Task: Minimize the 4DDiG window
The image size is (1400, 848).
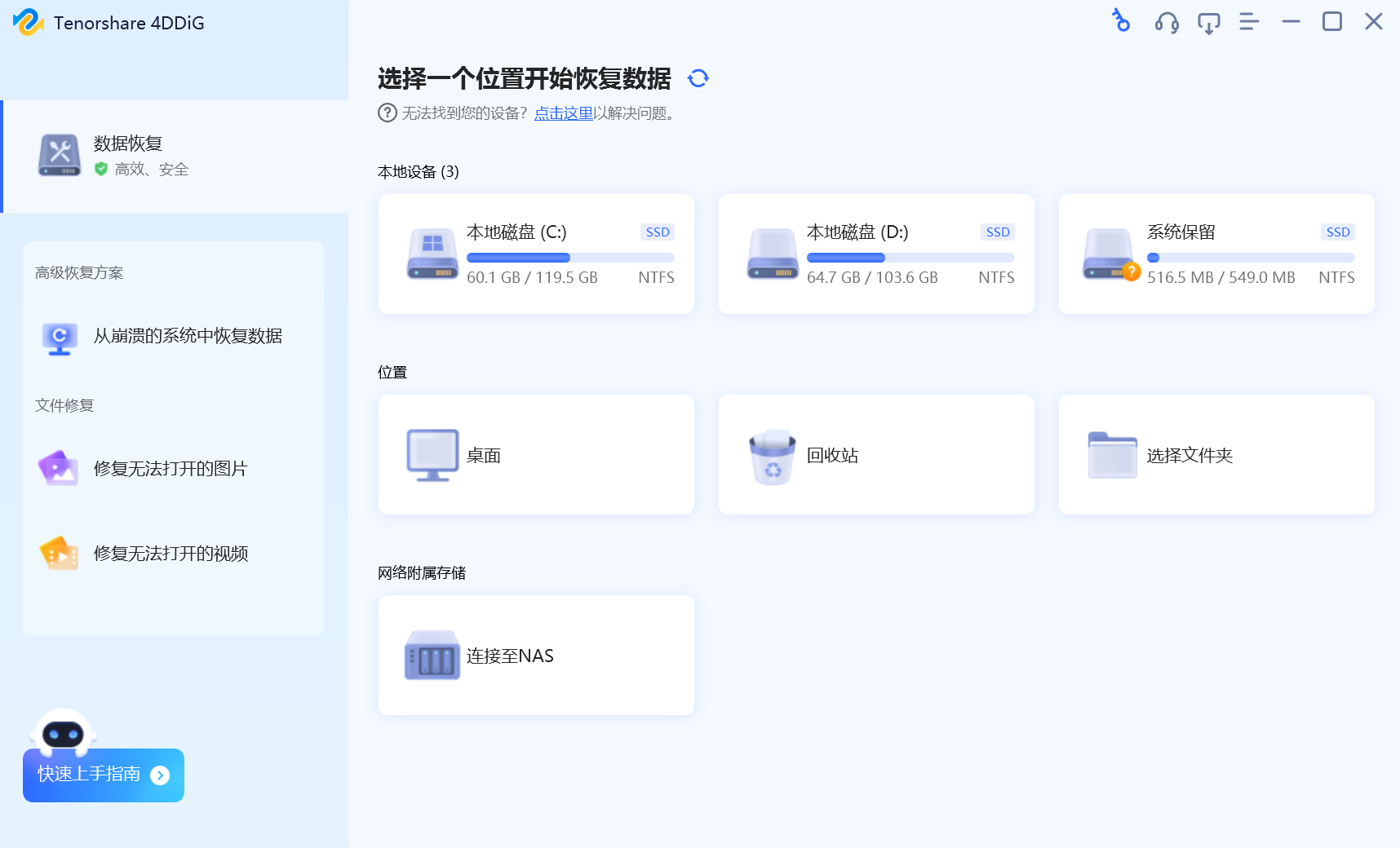Action: tap(1291, 22)
